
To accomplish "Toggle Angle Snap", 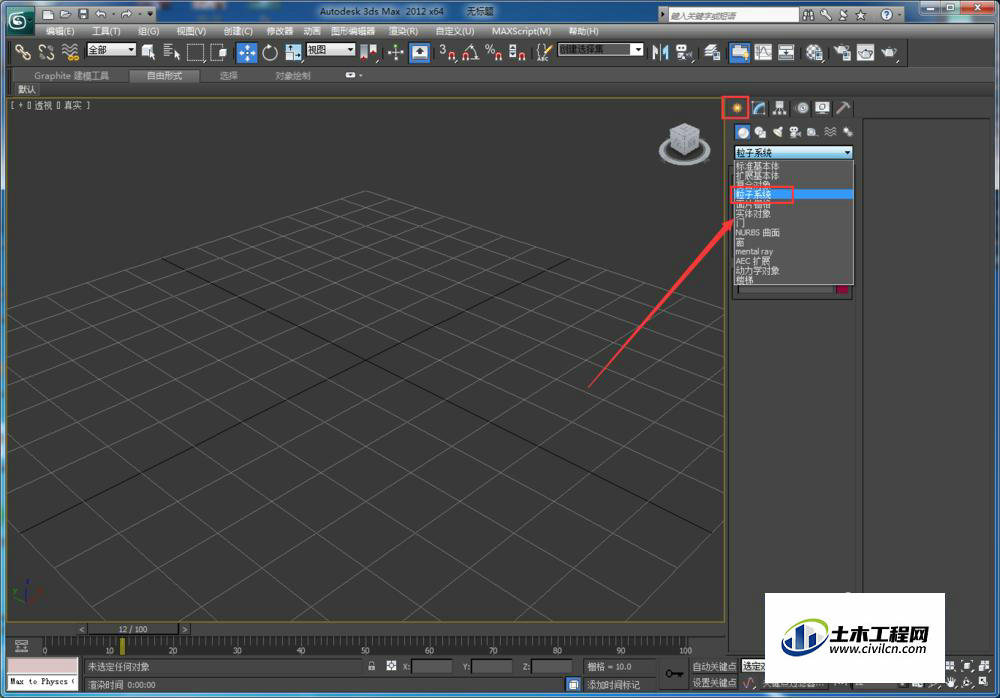I will point(471,52).
